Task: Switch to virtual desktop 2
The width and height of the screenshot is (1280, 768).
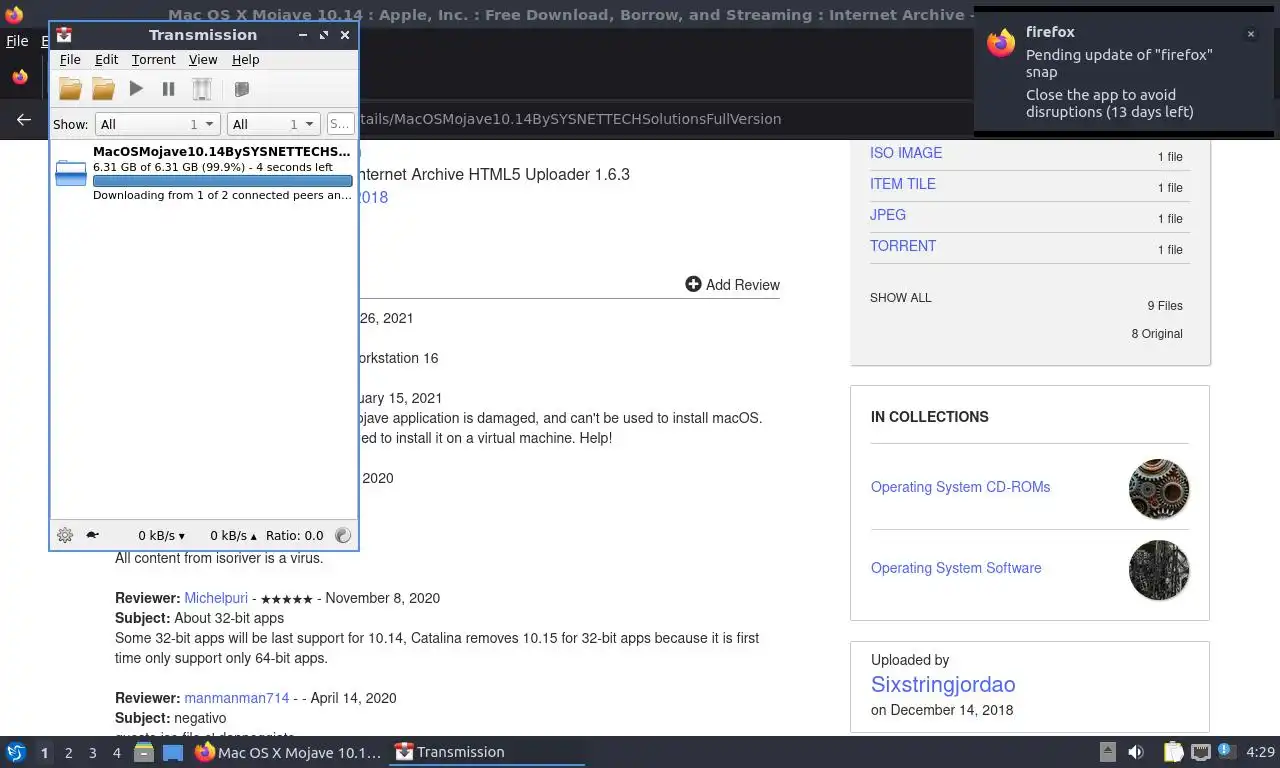Action: pyautogui.click(x=68, y=753)
